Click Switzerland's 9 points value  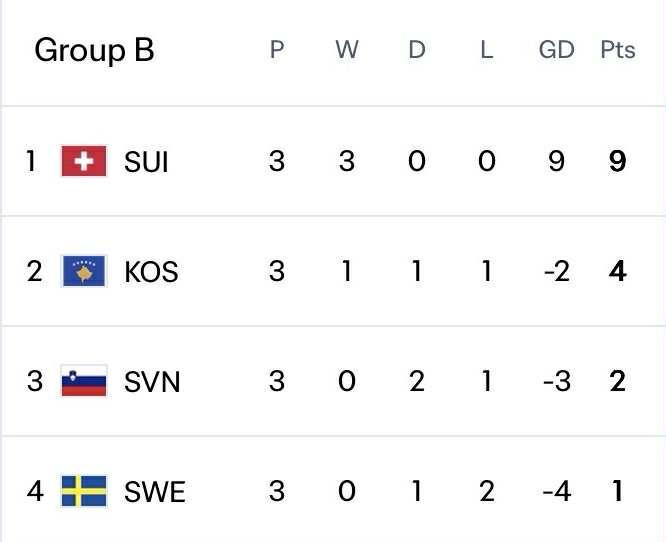617,161
